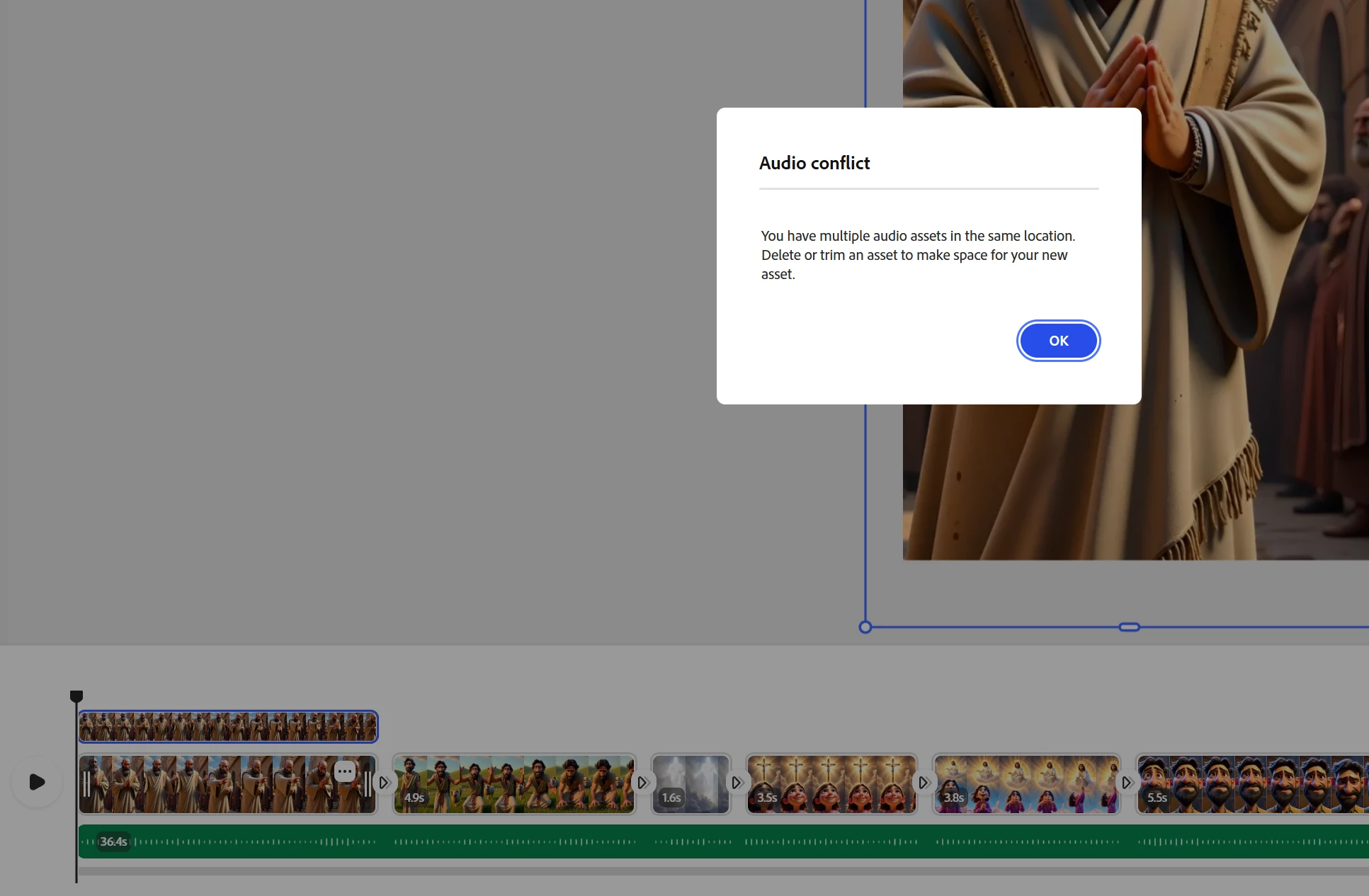Click OK in Audio conflict dialog
The image size is (1369, 896).
[x=1058, y=341]
